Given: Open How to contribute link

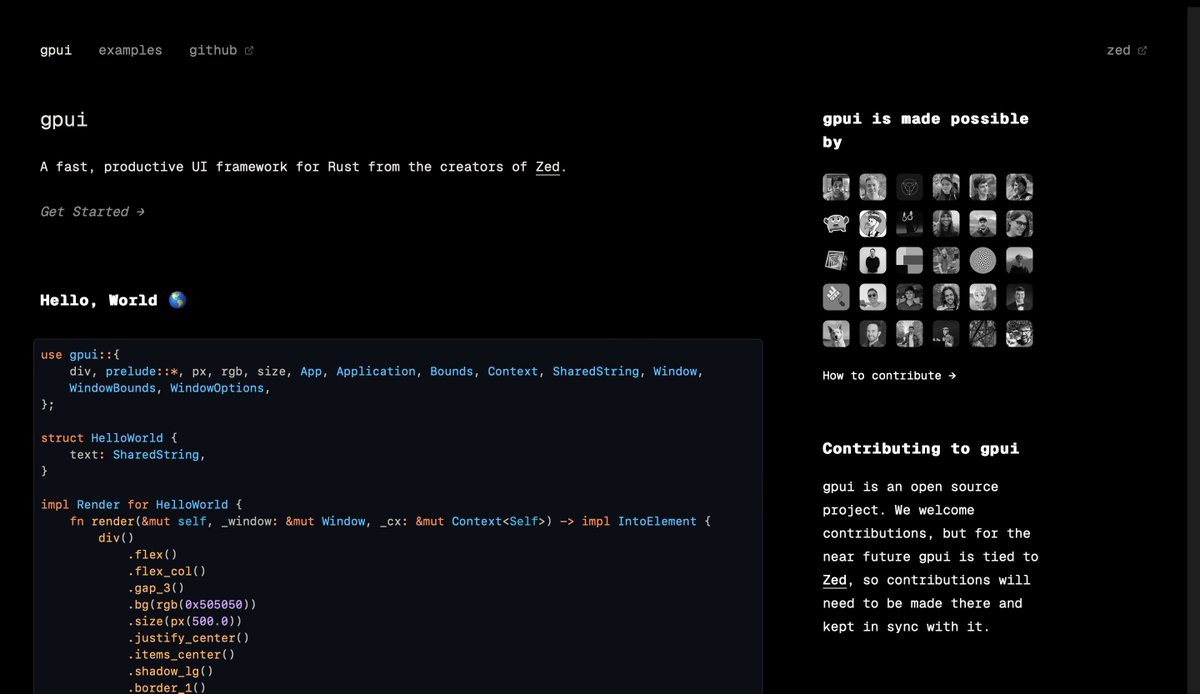Looking at the screenshot, I should point(889,376).
